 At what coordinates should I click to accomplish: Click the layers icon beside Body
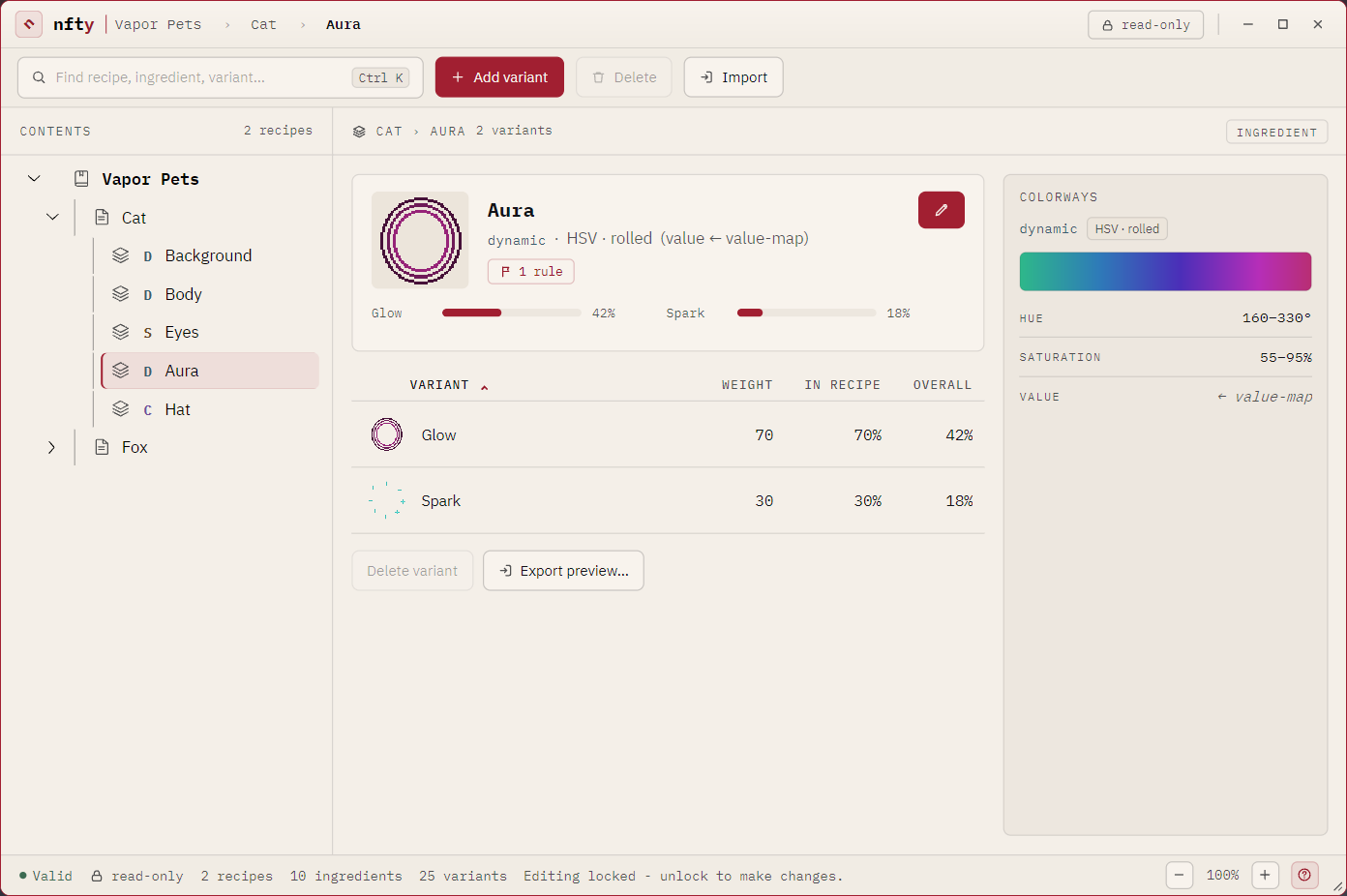tap(121, 294)
